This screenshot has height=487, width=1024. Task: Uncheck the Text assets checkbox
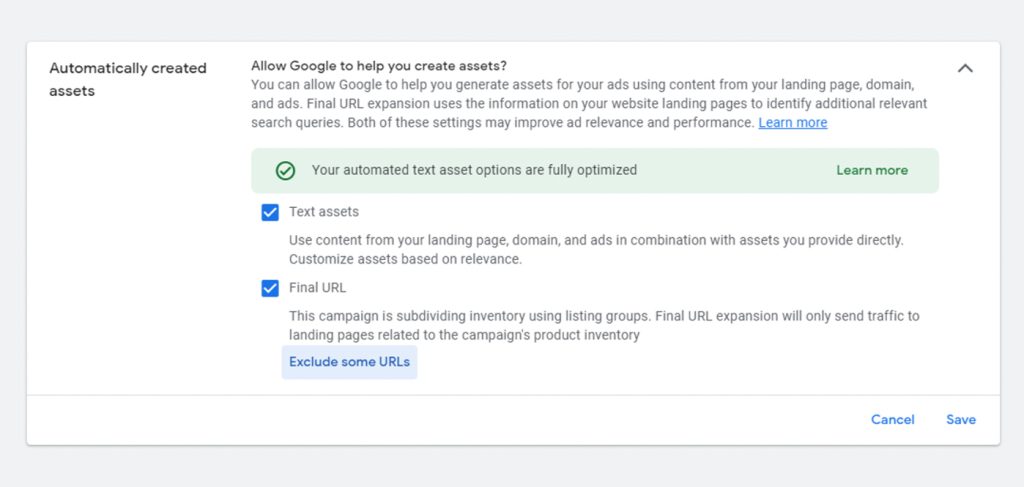[x=270, y=212]
